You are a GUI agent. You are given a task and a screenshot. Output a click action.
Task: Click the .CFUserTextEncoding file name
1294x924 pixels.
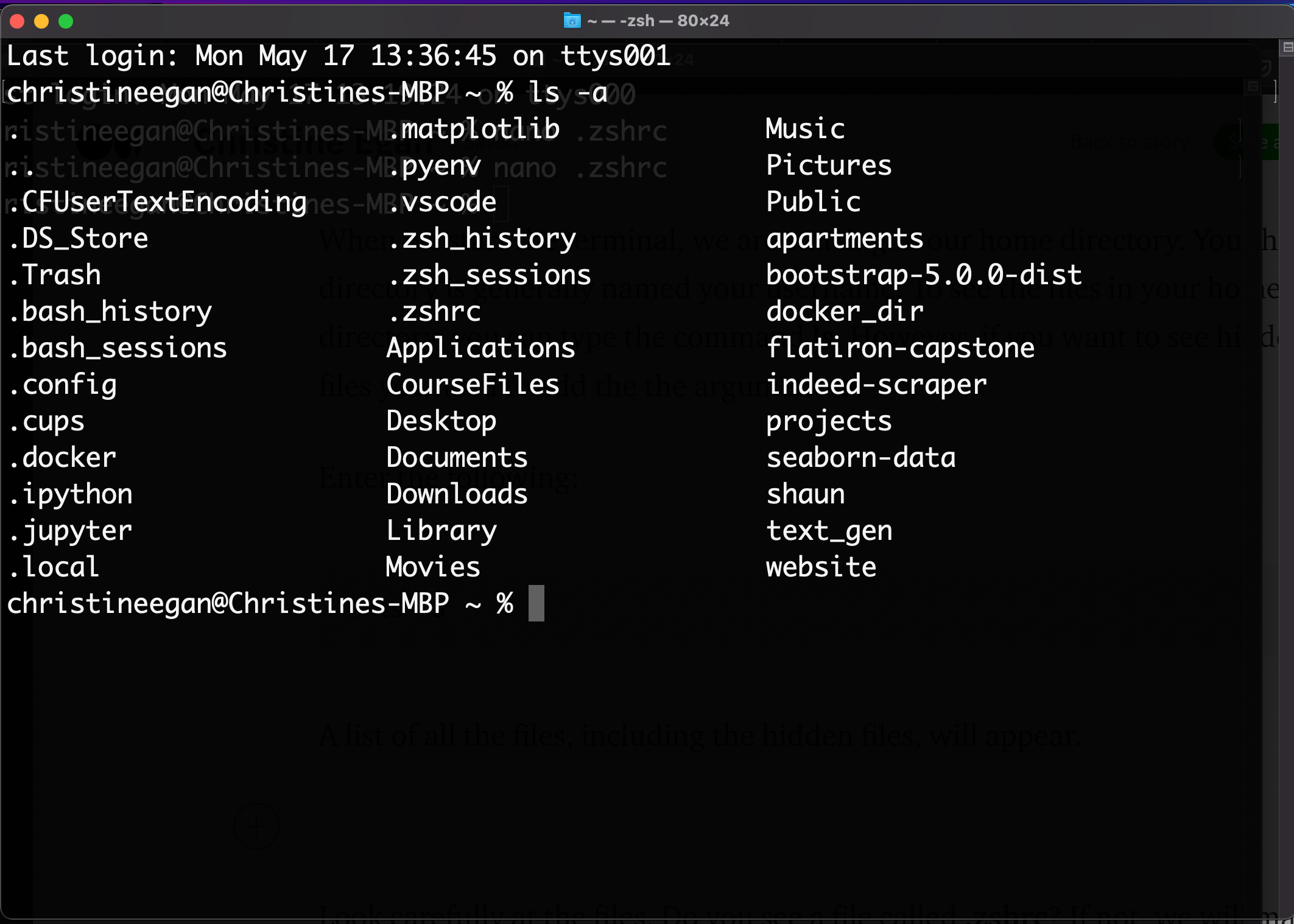[x=158, y=202]
